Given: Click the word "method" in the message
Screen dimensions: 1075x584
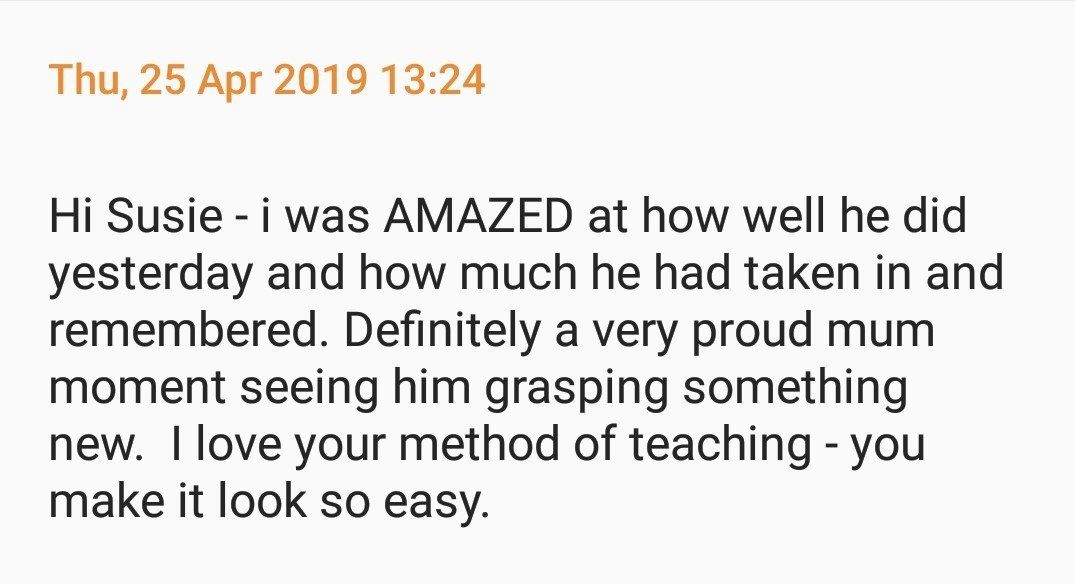Looking at the screenshot, I should click(x=479, y=444).
